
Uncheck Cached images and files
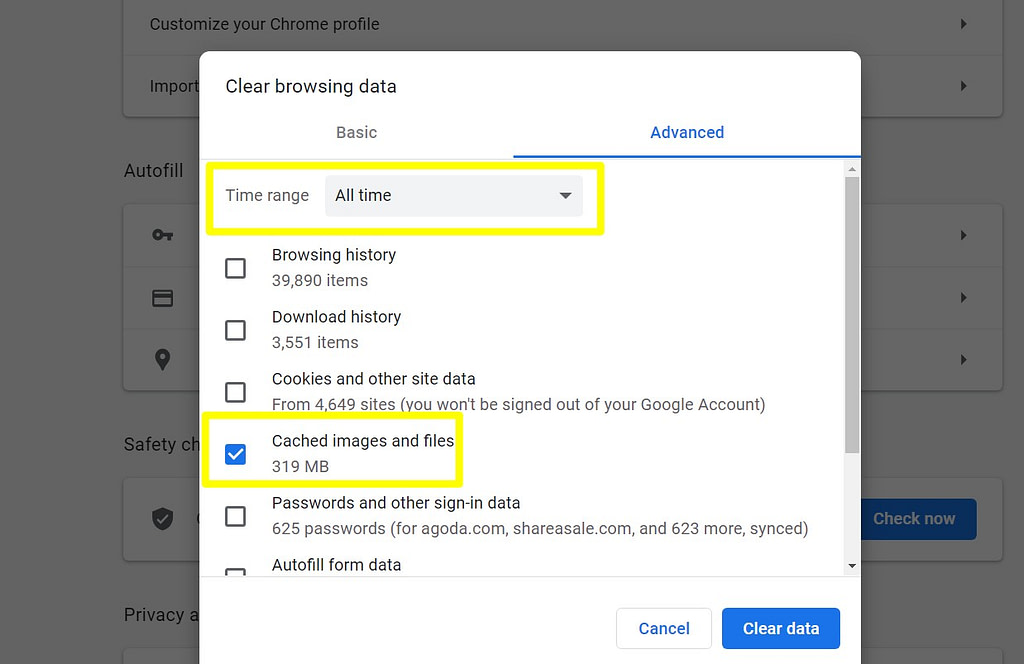pyautogui.click(x=235, y=454)
